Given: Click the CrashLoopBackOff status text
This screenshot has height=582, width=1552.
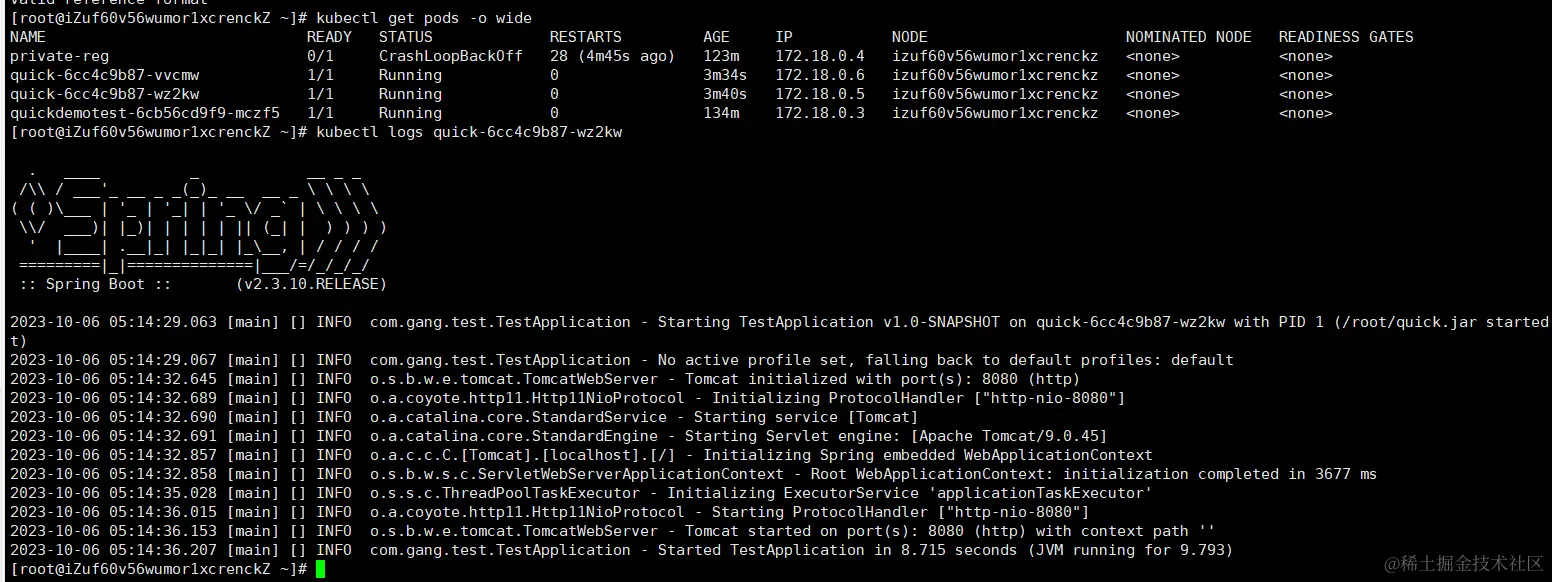Looking at the screenshot, I should 451,56.
